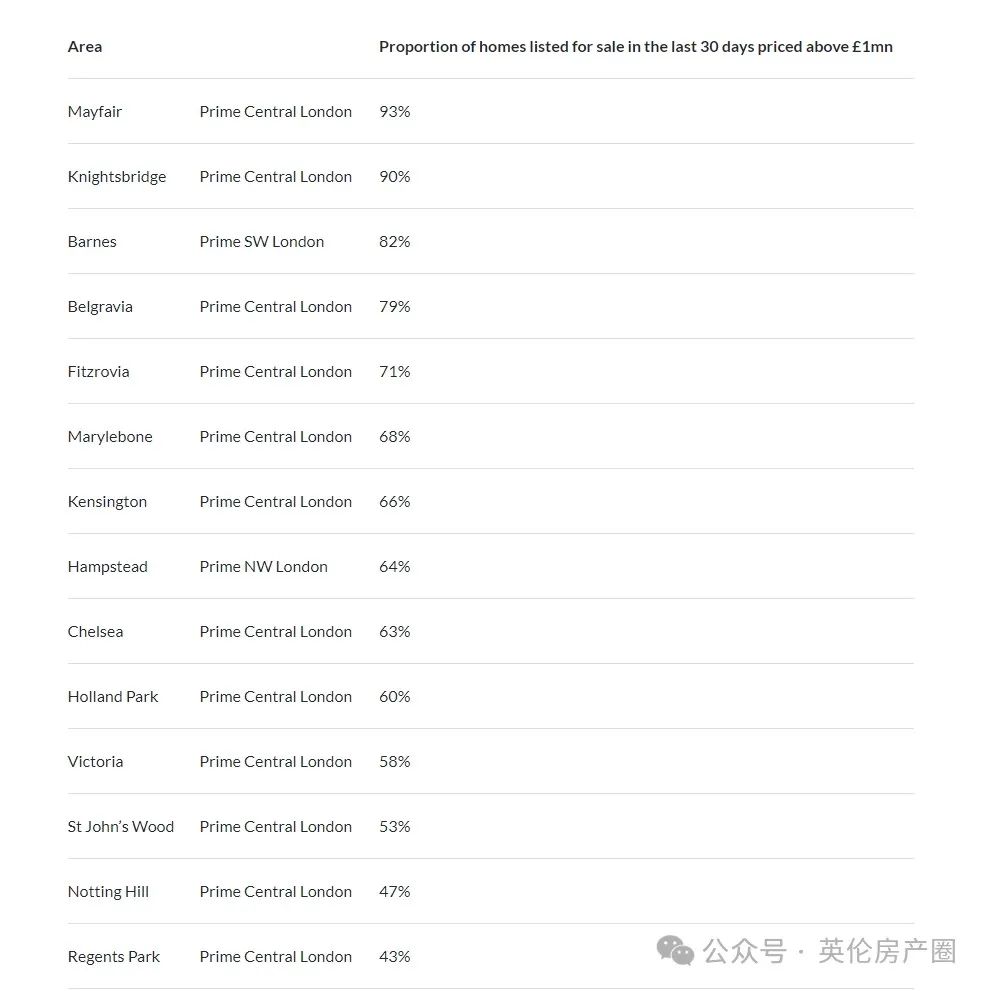The width and height of the screenshot is (988, 991).
Task: Select the Chelsea 63% value
Action: click(394, 632)
